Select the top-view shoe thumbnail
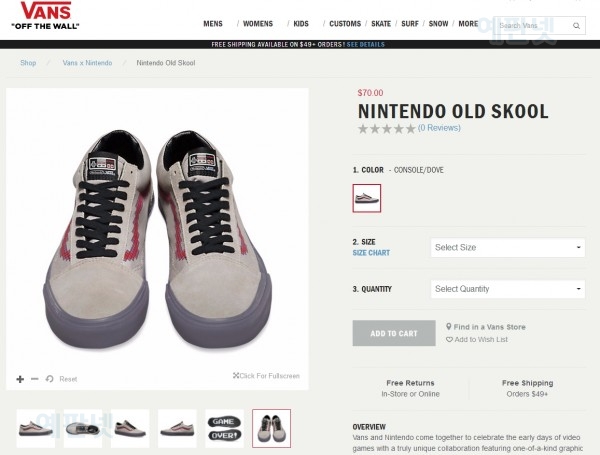 83,428
